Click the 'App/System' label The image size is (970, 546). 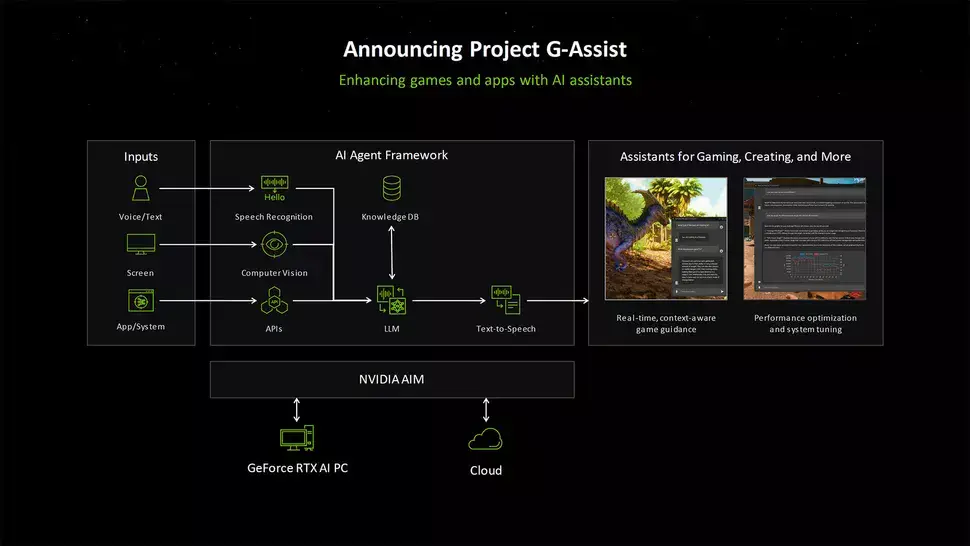[140, 326]
